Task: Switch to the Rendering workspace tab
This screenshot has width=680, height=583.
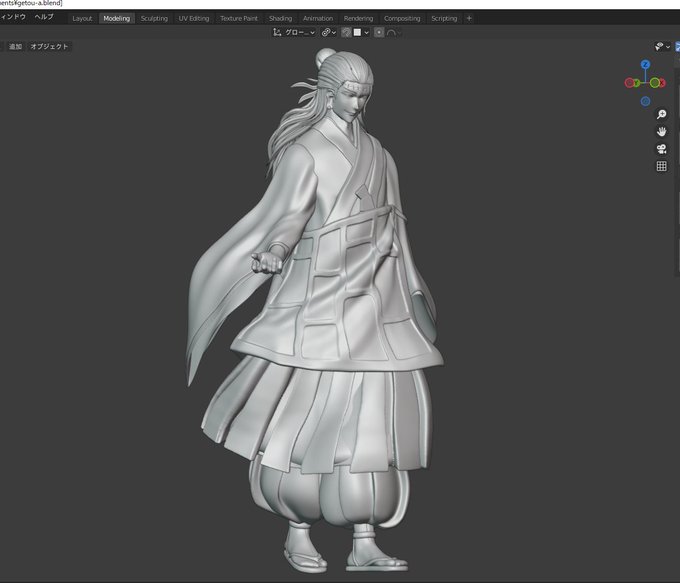Action: [358, 18]
